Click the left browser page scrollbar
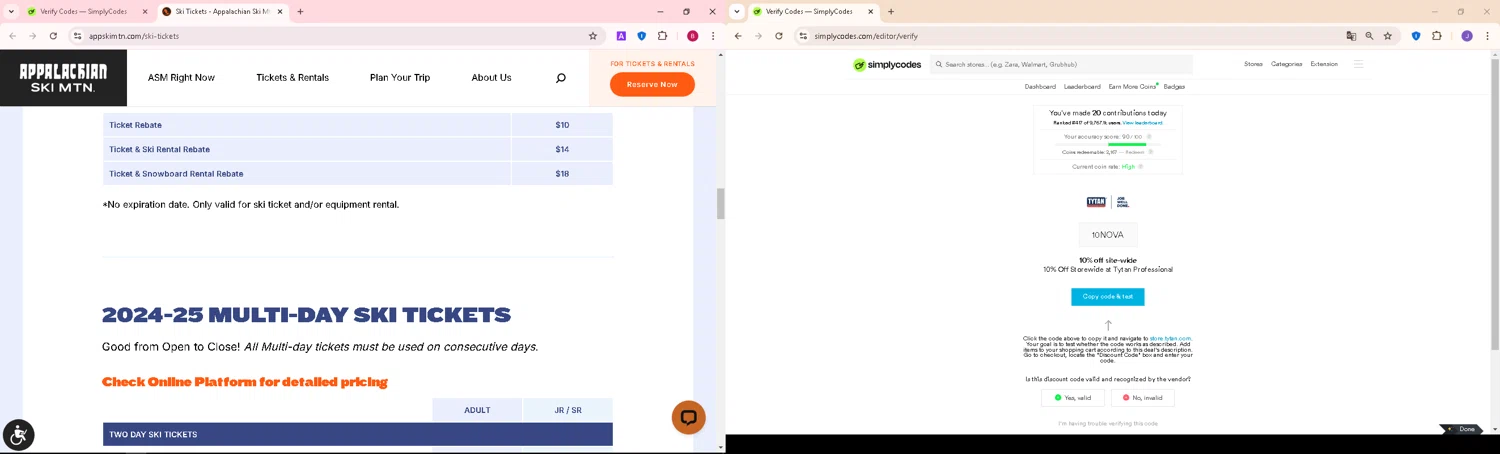The image size is (1500, 454). tap(721, 204)
